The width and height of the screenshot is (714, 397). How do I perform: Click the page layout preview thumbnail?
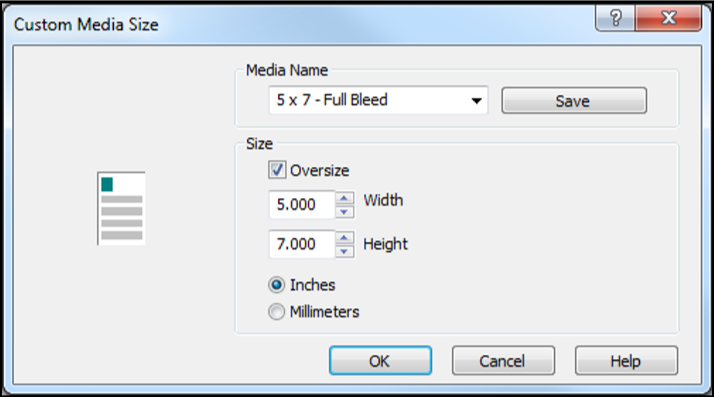[121, 209]
